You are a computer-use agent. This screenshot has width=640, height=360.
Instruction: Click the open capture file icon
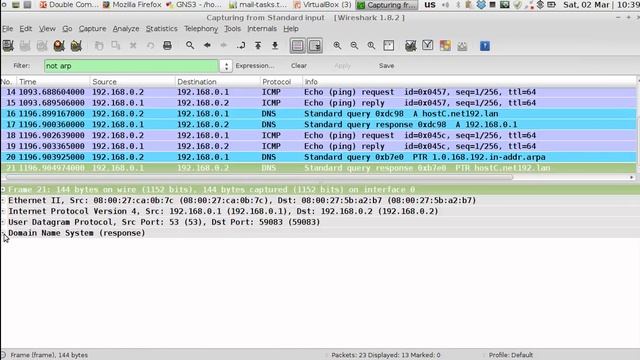(99, 46)
